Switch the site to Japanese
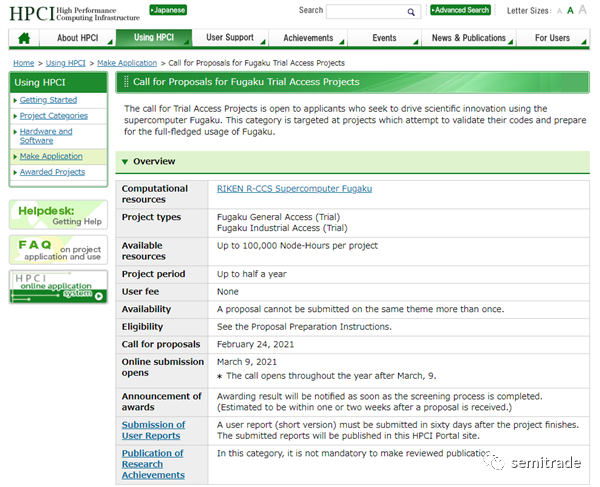Screen dimensions: 600x487 [x=168, y=10]
